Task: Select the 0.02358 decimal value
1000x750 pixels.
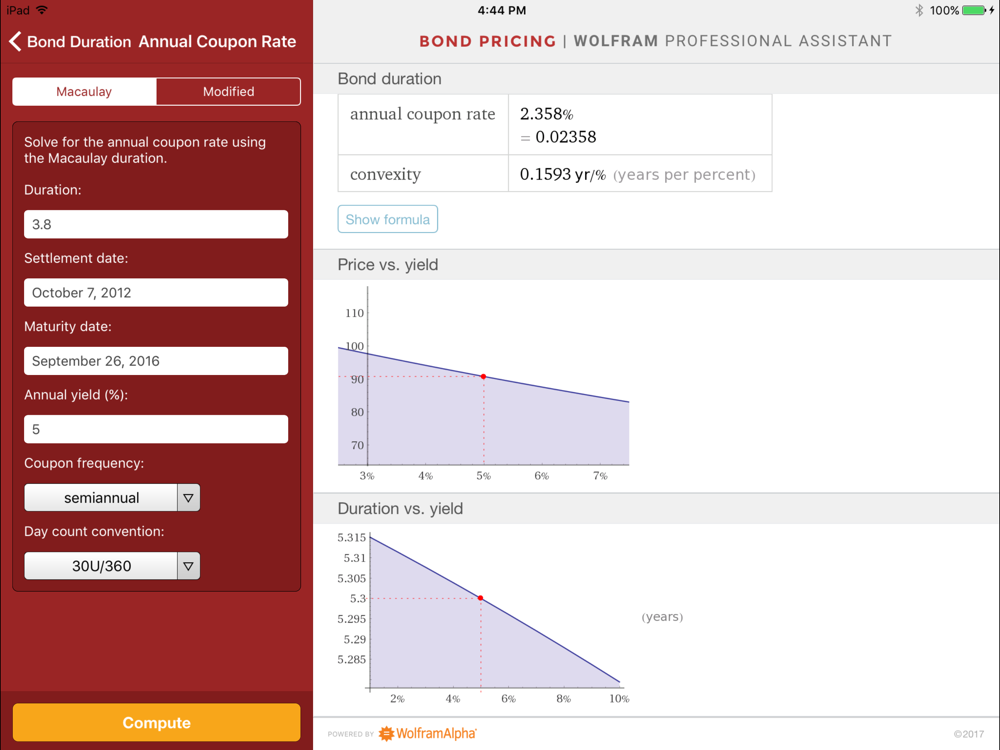Action: [x=566, y=137]
